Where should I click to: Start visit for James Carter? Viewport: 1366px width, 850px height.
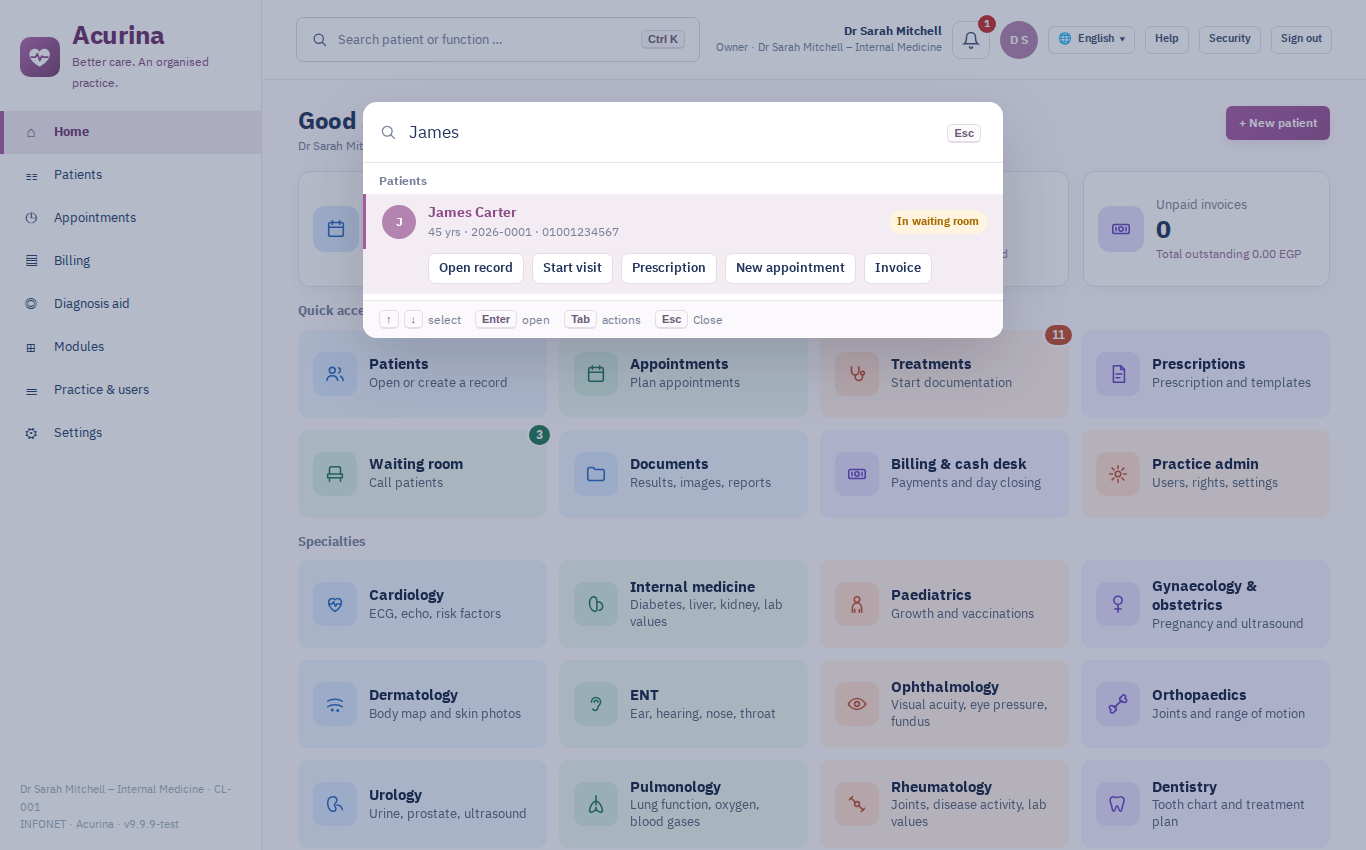(572, 268)
